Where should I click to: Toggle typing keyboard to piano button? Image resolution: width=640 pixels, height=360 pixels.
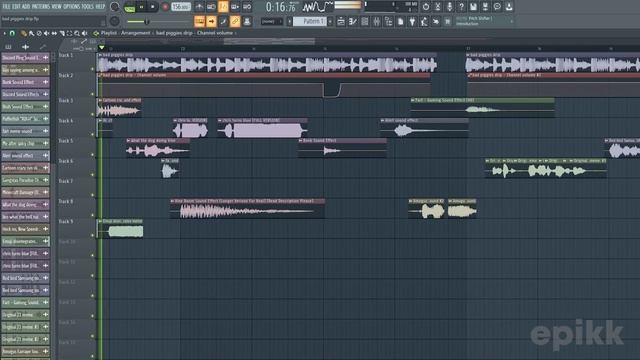click(x=199, y=21)
